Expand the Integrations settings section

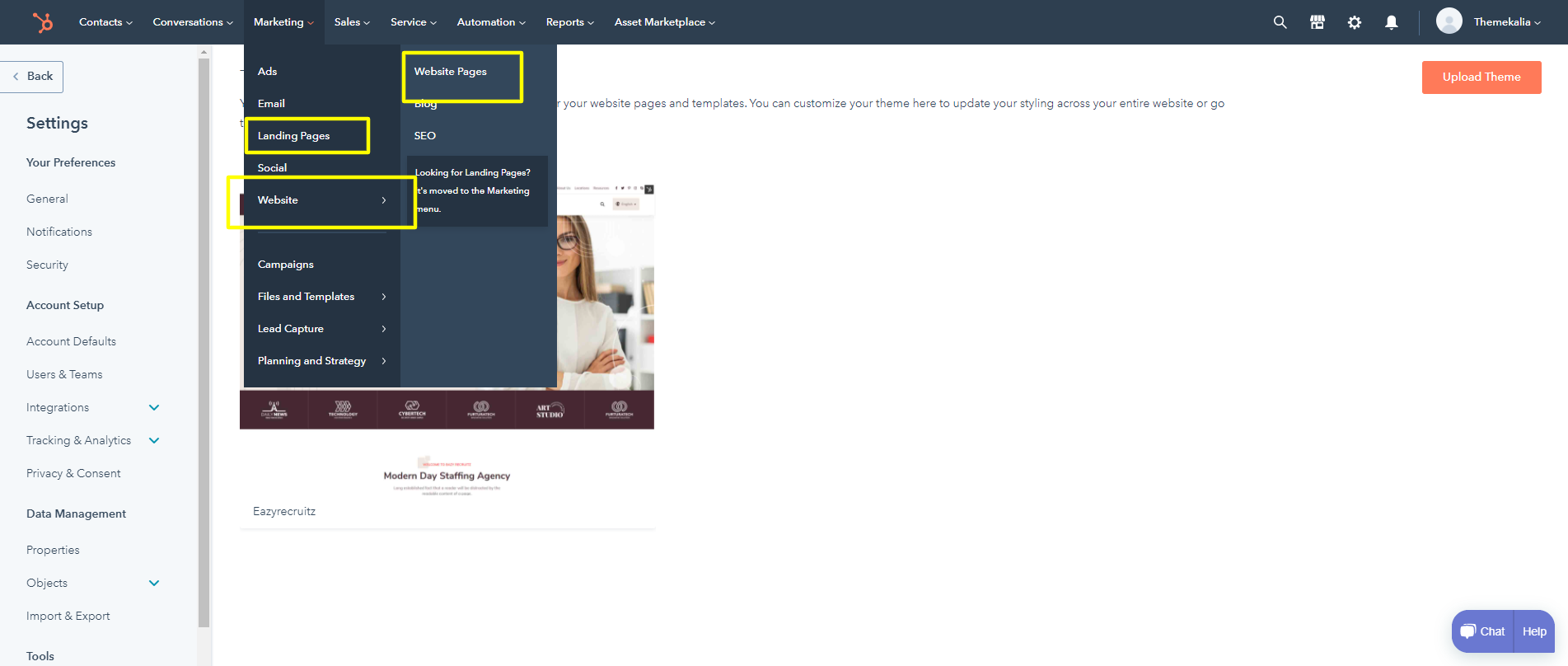pyautogui.click(x=154, y=407)
